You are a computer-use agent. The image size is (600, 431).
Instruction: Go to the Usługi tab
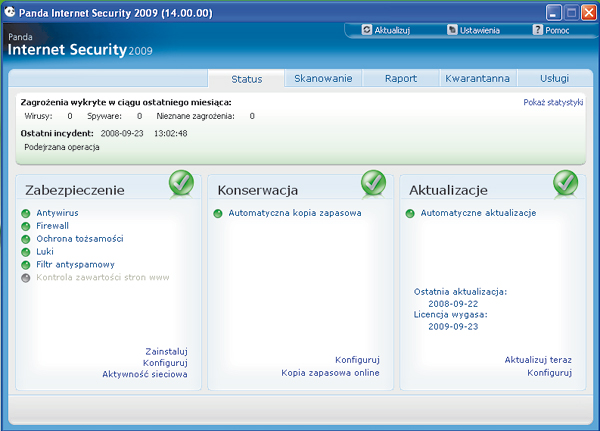[x=553, y=78]
